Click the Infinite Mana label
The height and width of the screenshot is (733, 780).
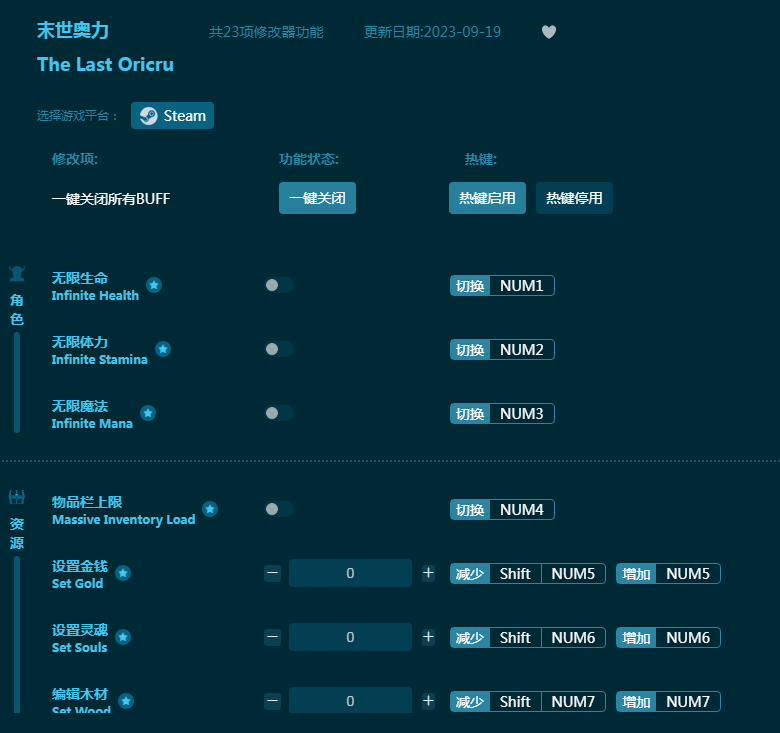pos(92,424)
